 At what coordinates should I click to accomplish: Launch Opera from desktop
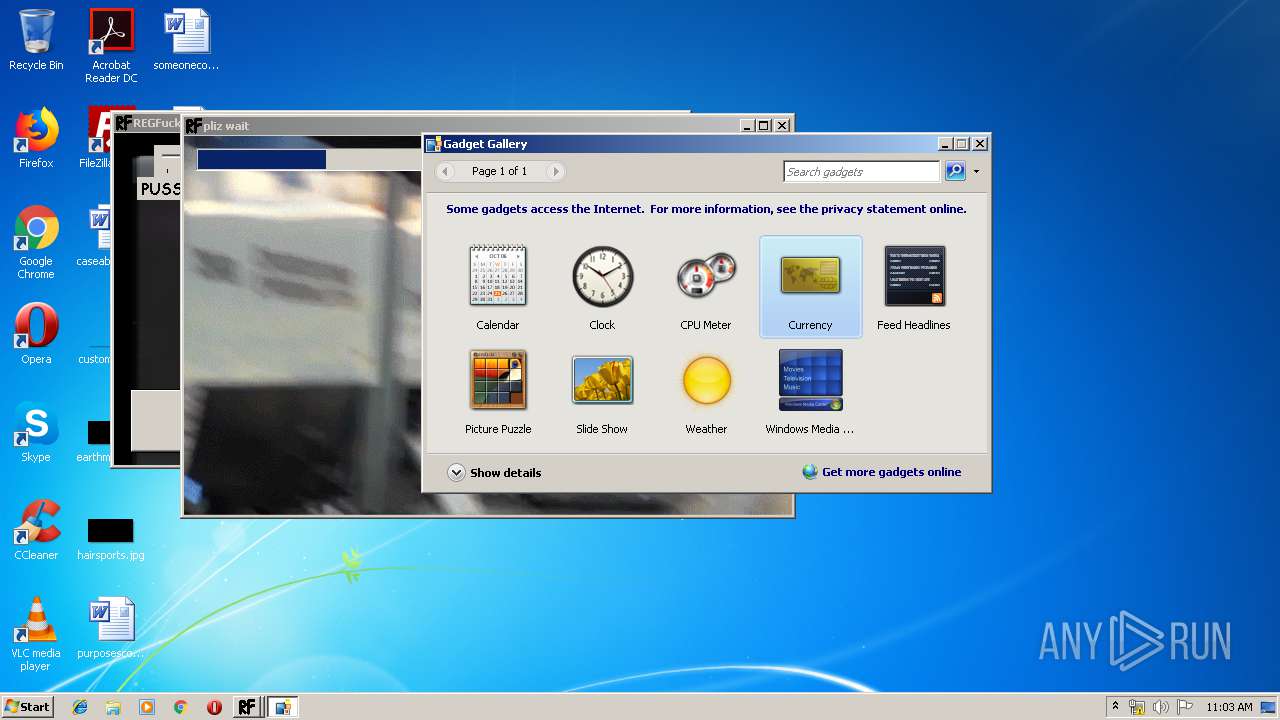36,334
